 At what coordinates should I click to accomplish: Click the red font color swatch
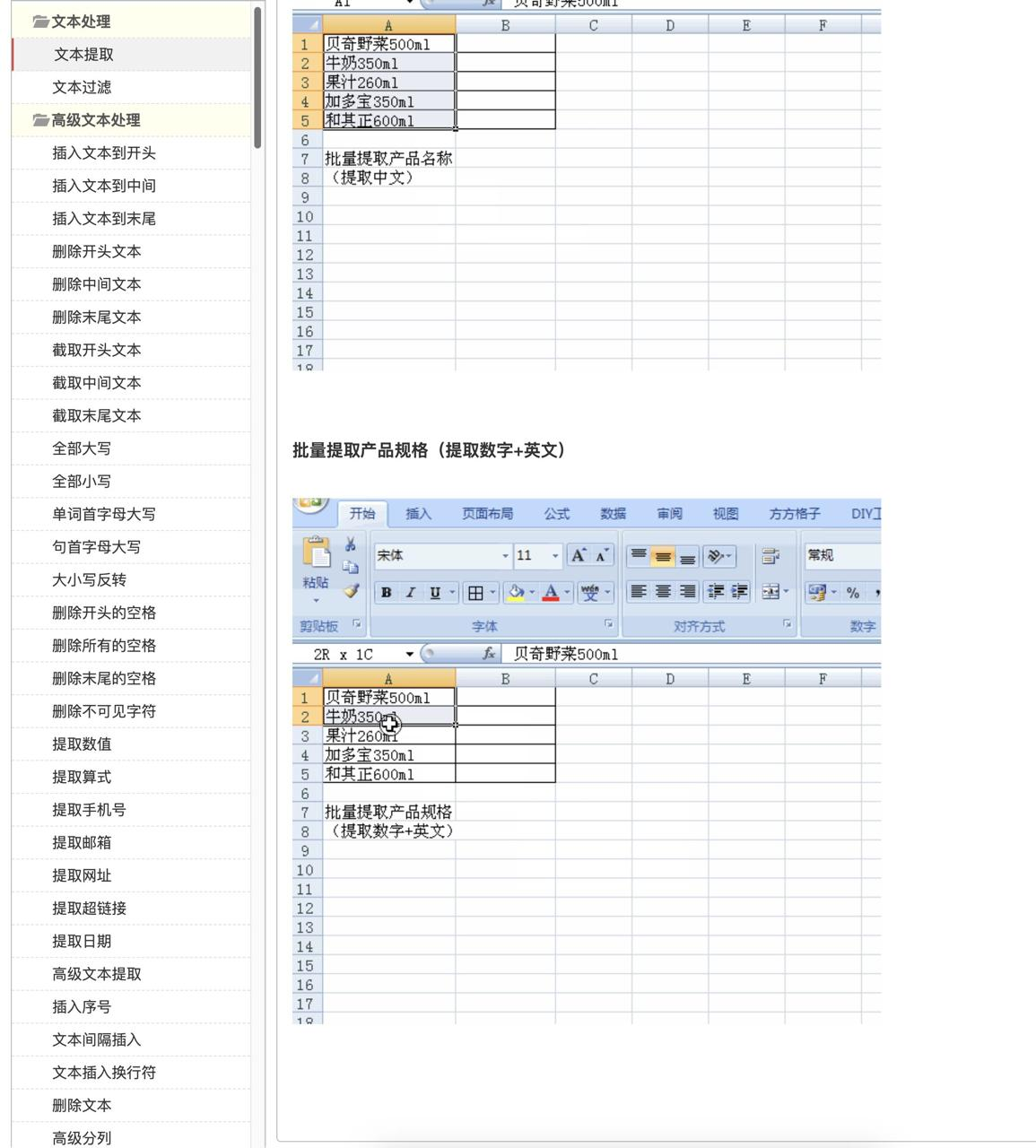[x=551, y=597]
